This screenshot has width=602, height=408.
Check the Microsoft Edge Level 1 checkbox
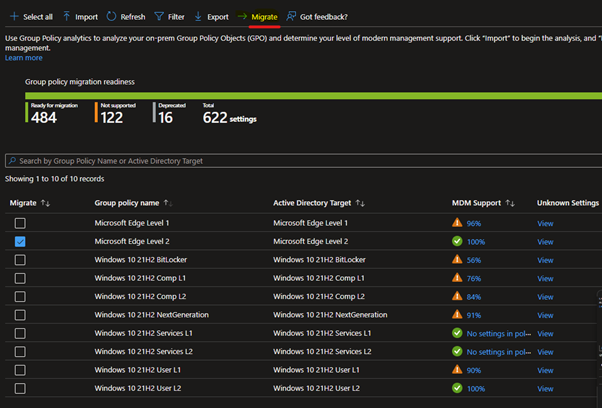coord(20,223)
